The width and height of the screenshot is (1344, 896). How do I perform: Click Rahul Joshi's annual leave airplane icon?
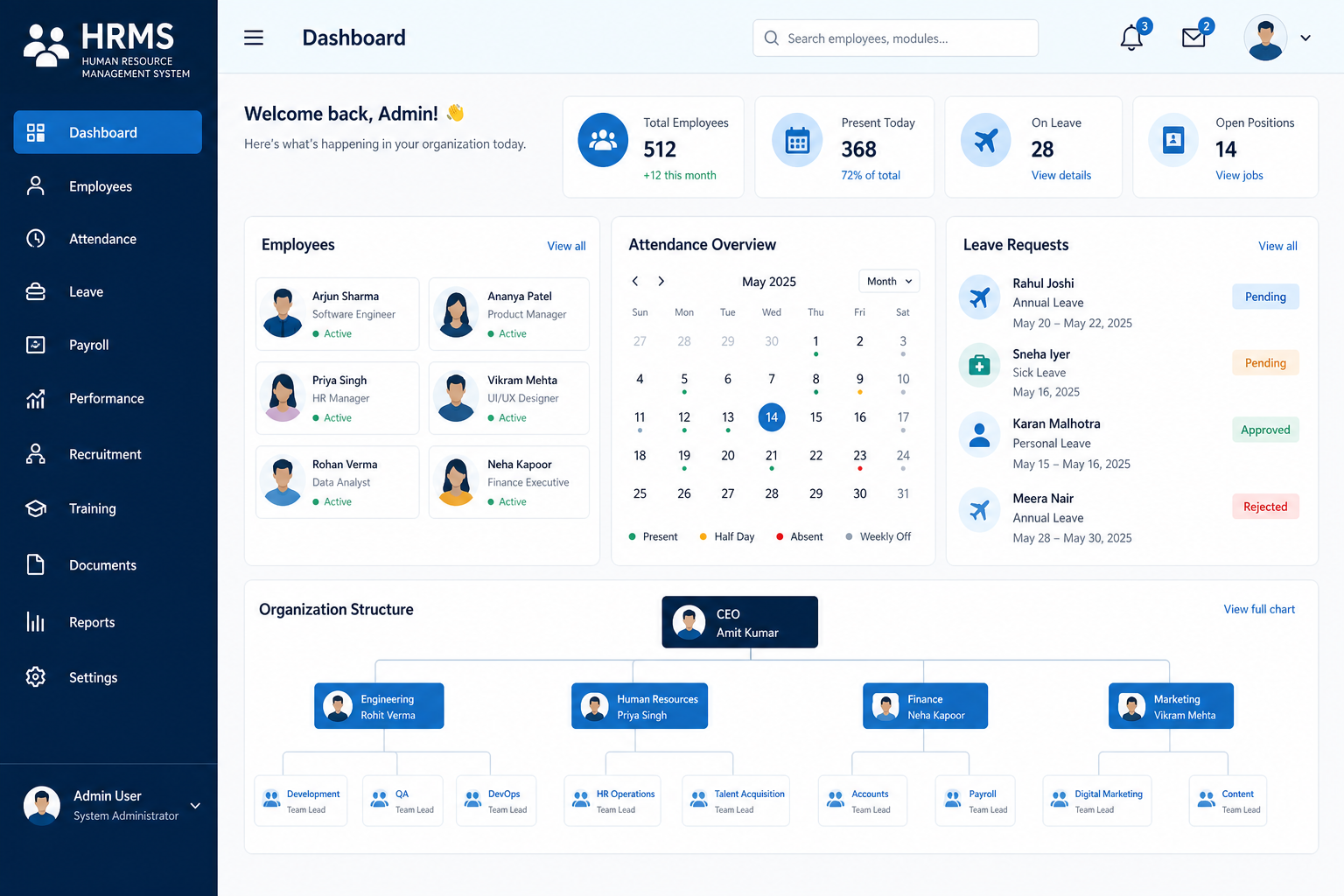(x=979, y=297)
